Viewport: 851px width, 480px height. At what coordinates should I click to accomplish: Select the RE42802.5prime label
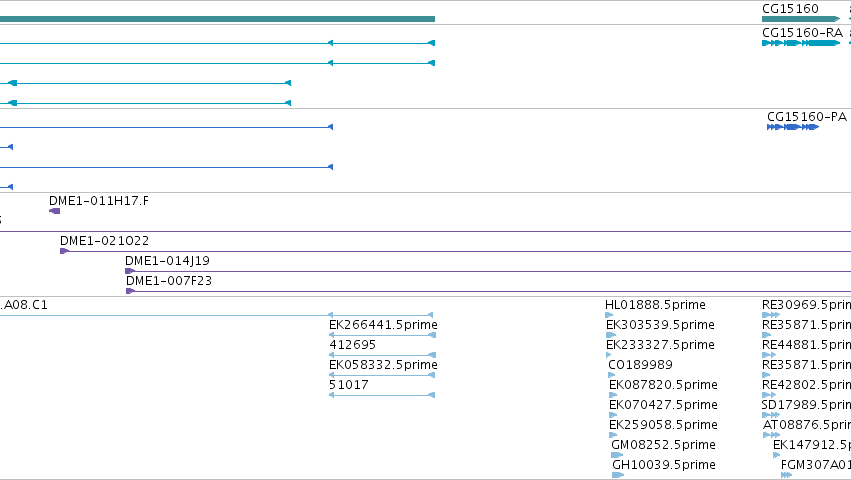click(x=806, y=385)
